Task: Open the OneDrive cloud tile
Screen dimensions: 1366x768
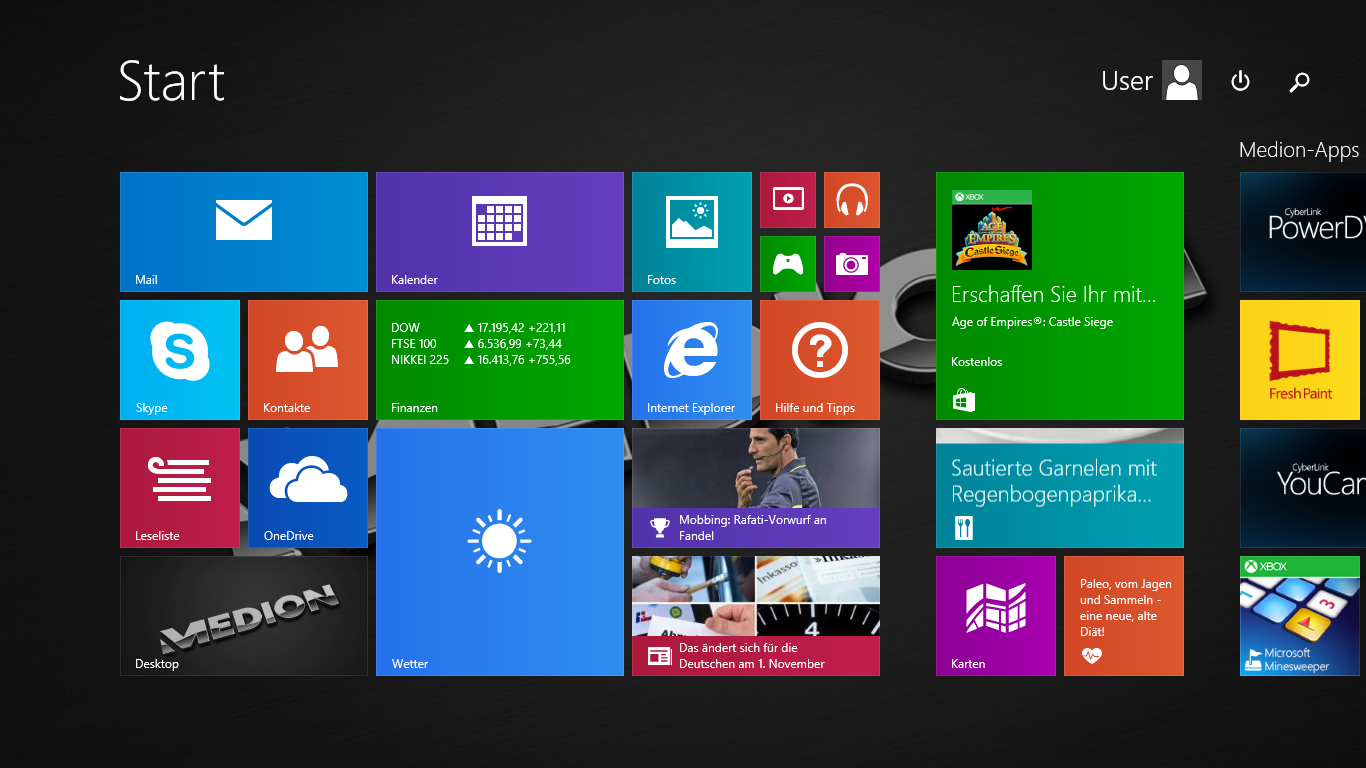Action: click(x=308, y=488)
